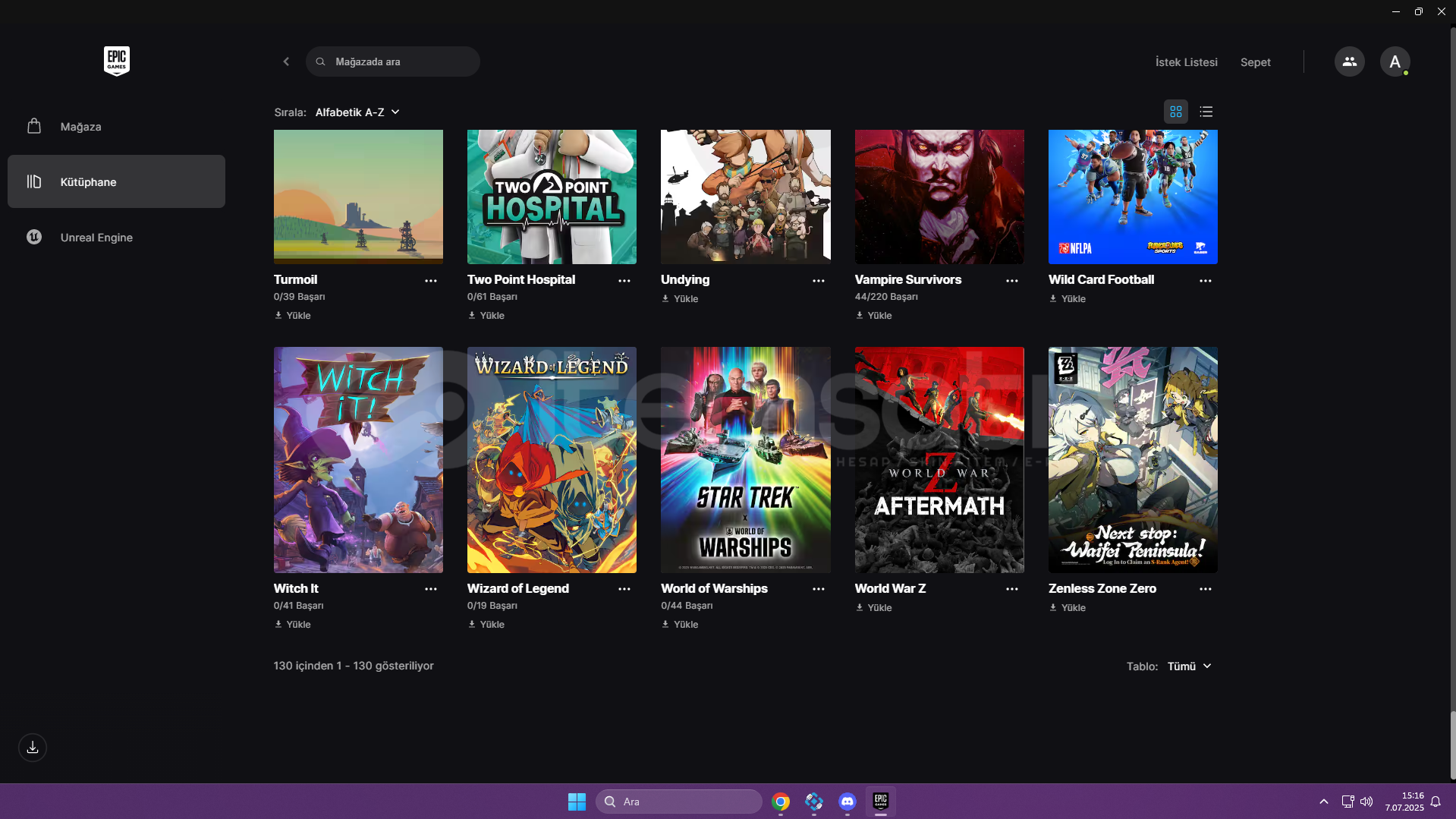Viewport: 1456px width, 819px height.
Task: Open the notification bell in taskbar
Action: (1436, 802)
